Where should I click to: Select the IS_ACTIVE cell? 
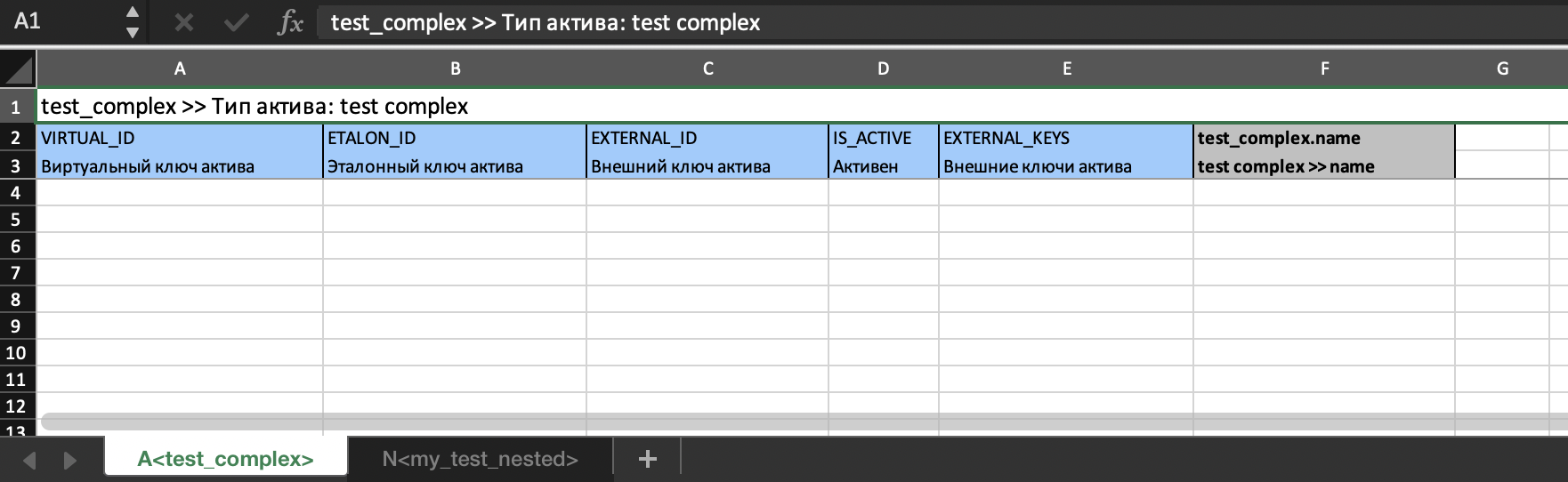pos(883,138)
